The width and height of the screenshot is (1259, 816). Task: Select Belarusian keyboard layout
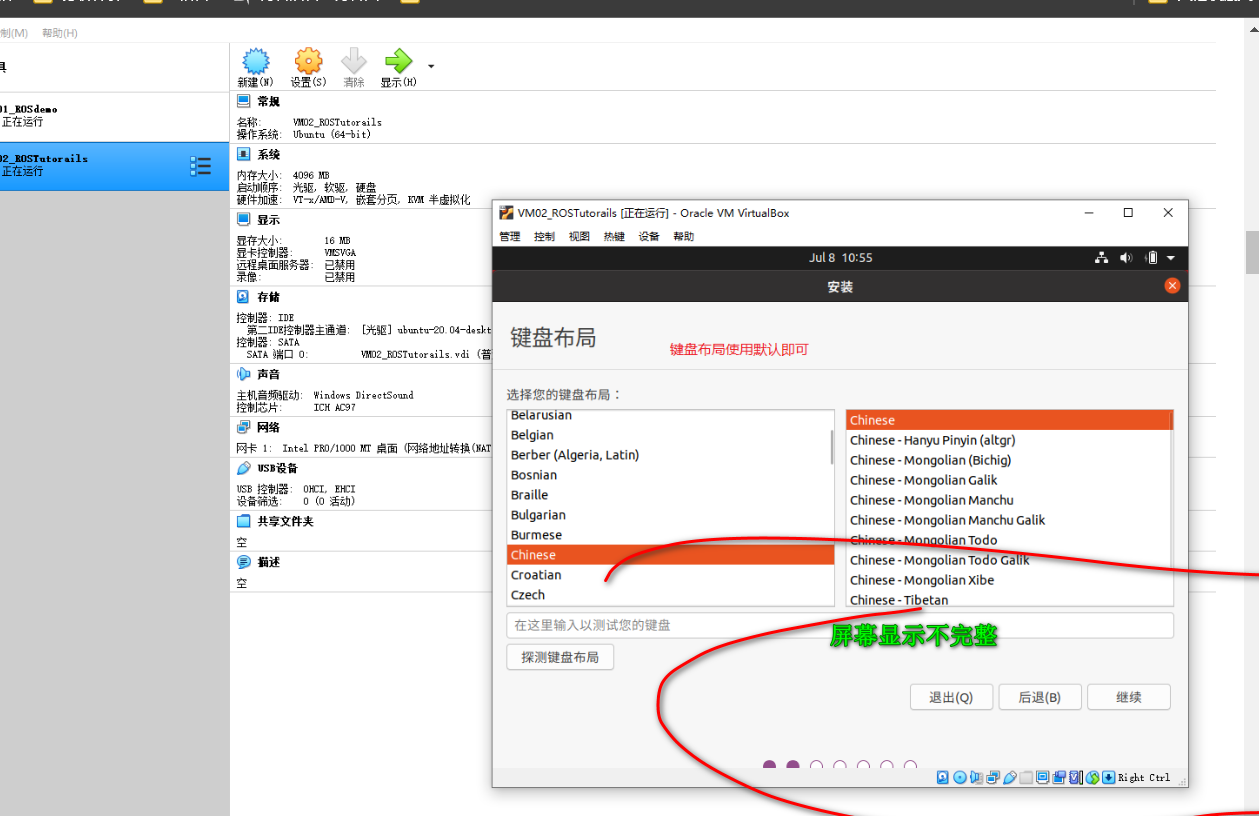(x=670, y=416)
